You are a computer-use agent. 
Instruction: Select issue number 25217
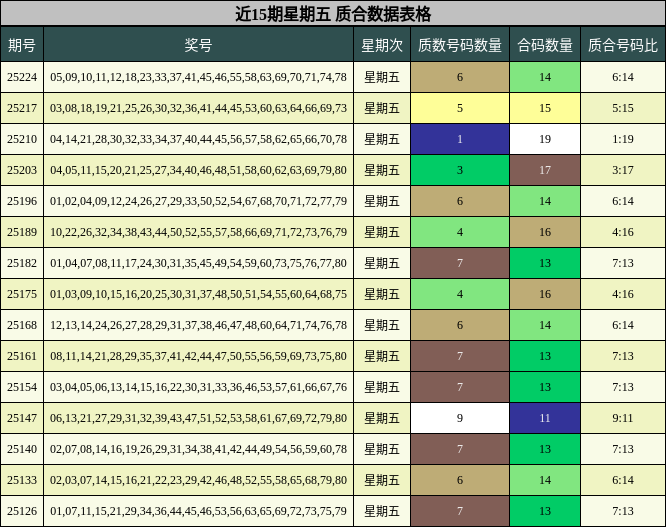pyautogui.click(x=22, y=108)
